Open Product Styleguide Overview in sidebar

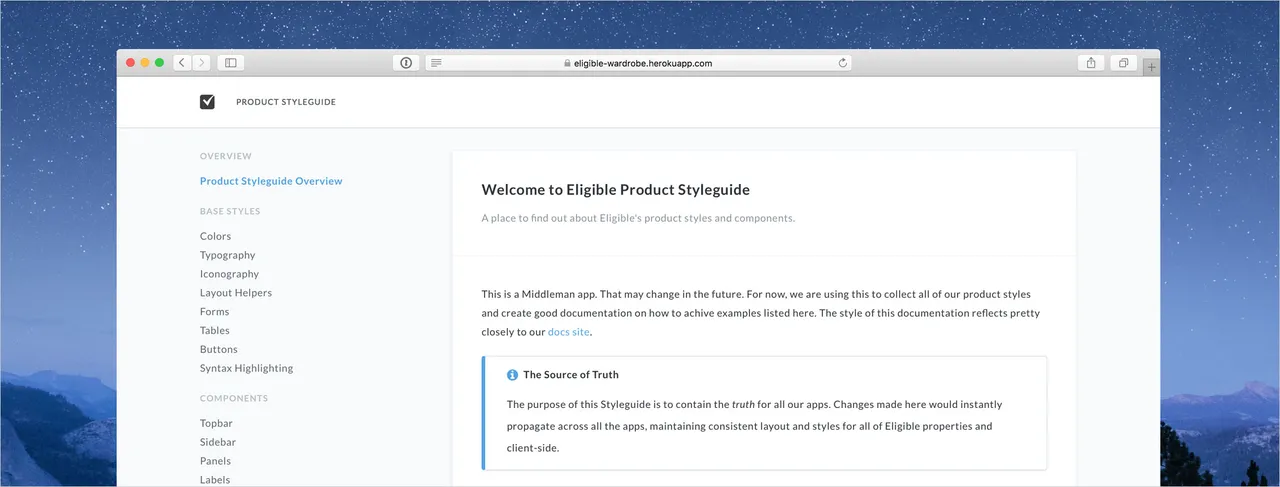coord(271,181)
